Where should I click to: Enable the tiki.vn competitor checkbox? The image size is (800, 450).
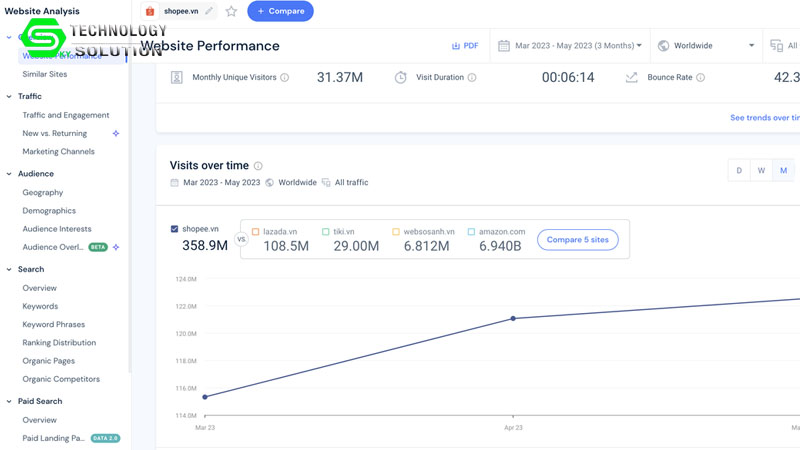[326, 232]
